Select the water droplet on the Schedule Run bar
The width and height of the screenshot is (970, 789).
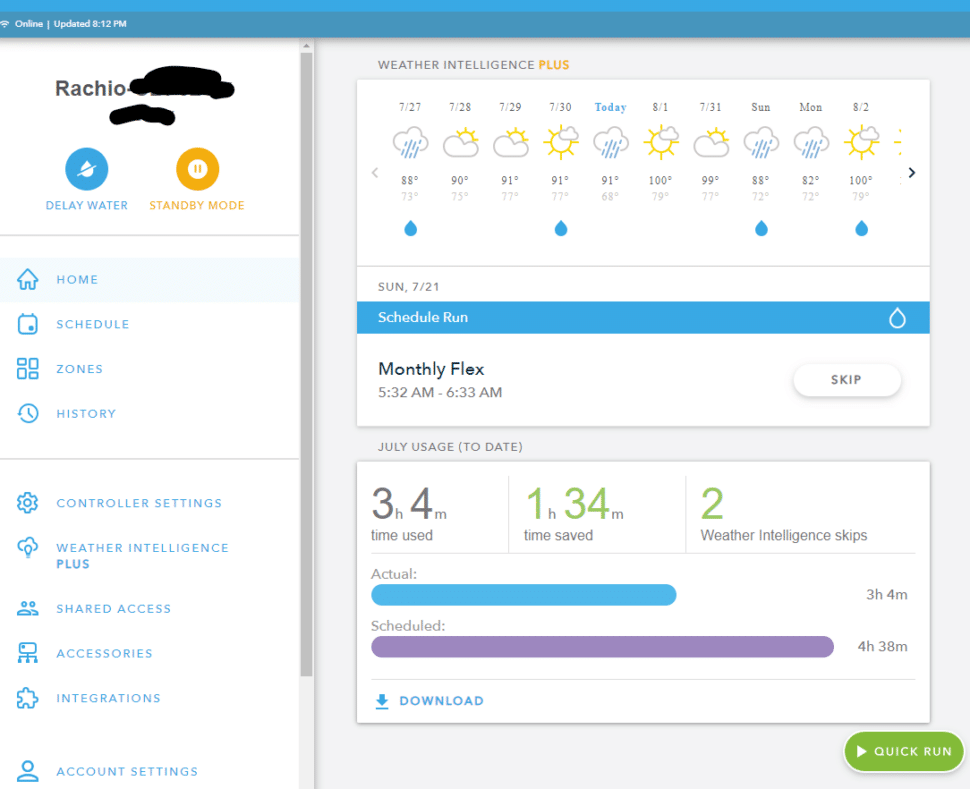(x=899, y=316)
